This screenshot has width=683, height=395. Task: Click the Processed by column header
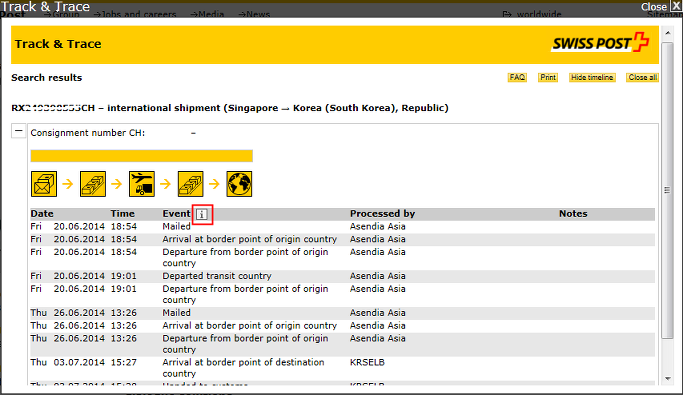[x=382, y=214]
